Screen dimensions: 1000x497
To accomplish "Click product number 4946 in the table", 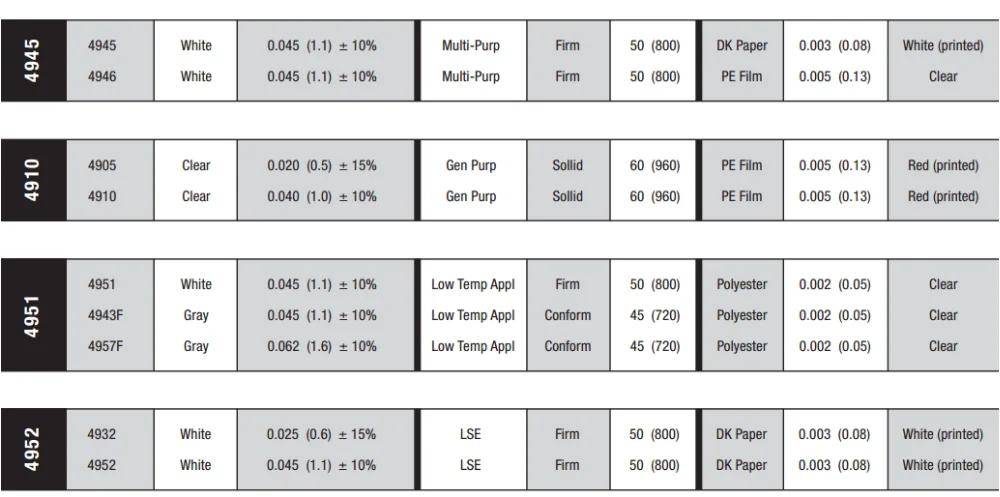I will click(x=102, y=76).
